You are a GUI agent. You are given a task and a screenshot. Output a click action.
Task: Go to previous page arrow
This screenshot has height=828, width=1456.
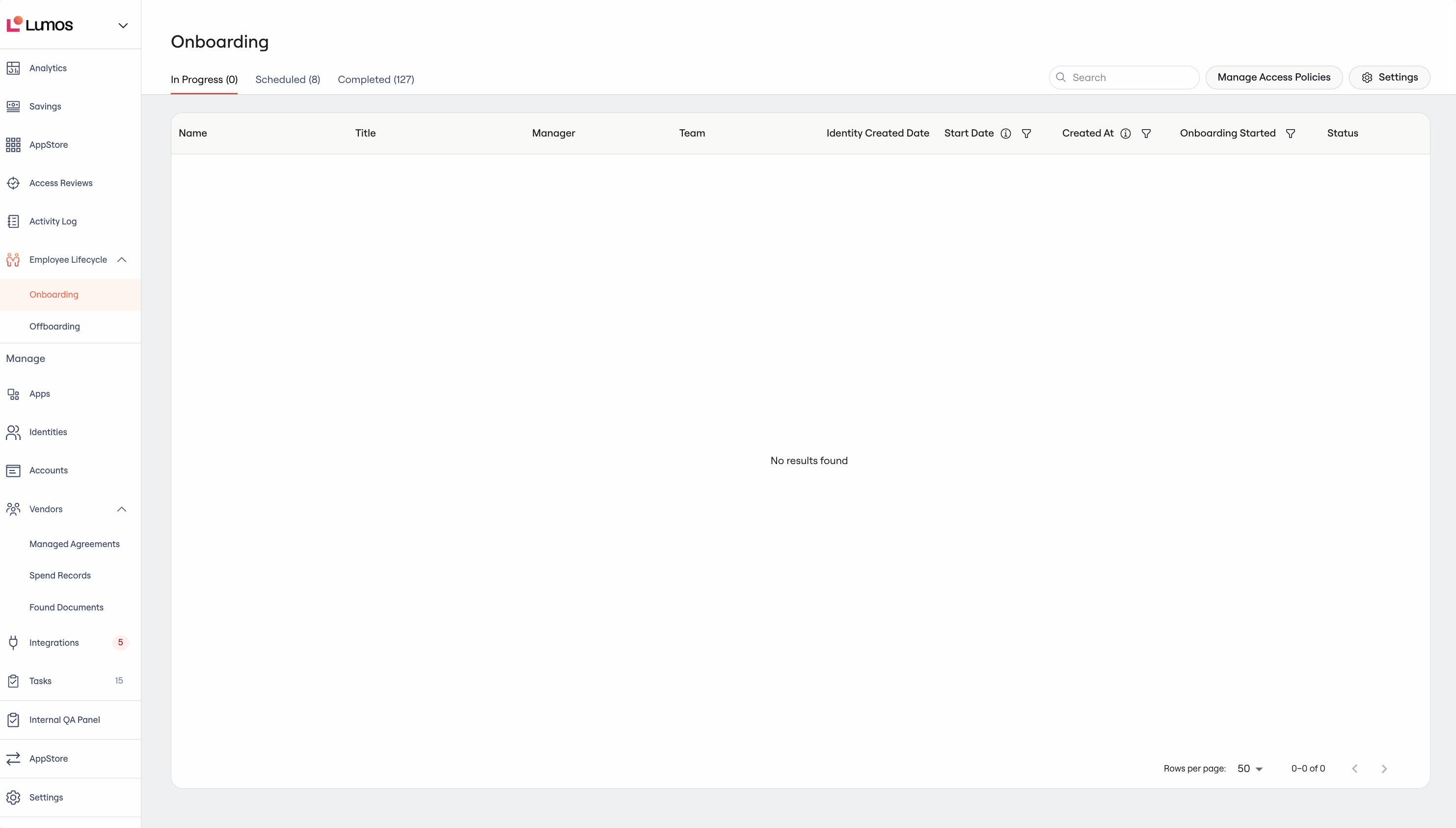(x=1355, y=769)
